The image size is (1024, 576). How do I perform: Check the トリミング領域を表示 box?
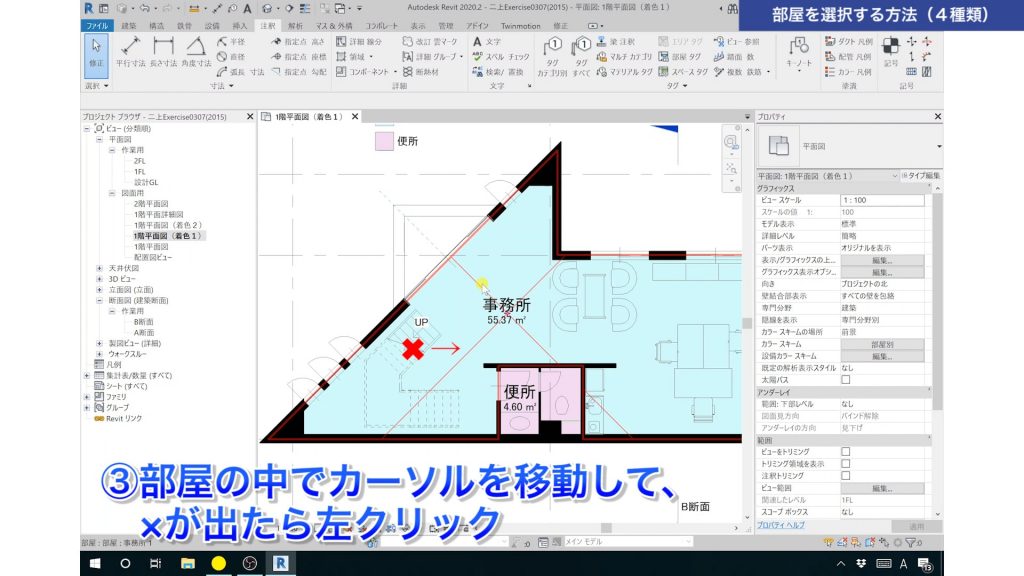[845, 464]
